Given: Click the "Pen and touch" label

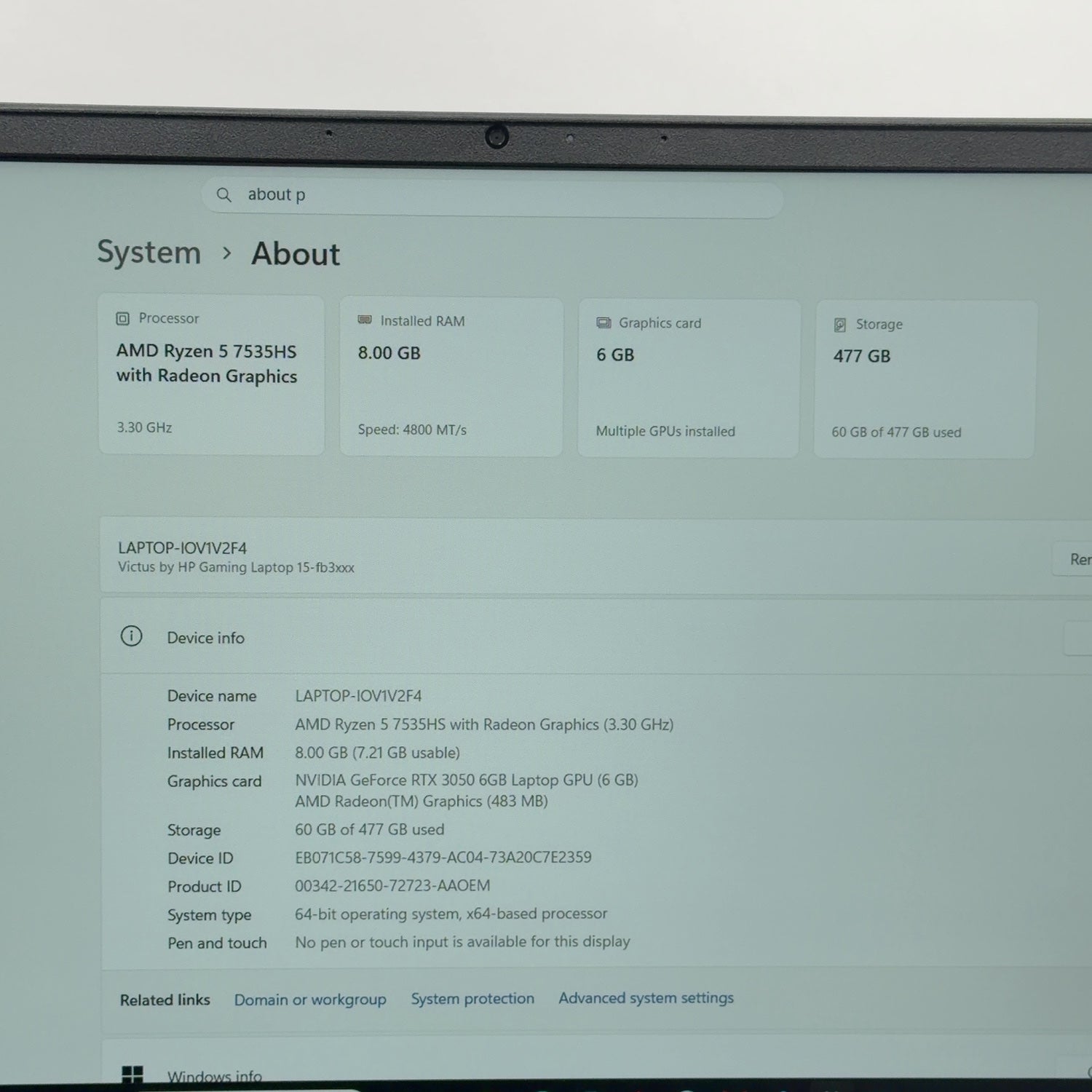Looking at the screenshot, I should pyautogui.click(x=217, y=943).
